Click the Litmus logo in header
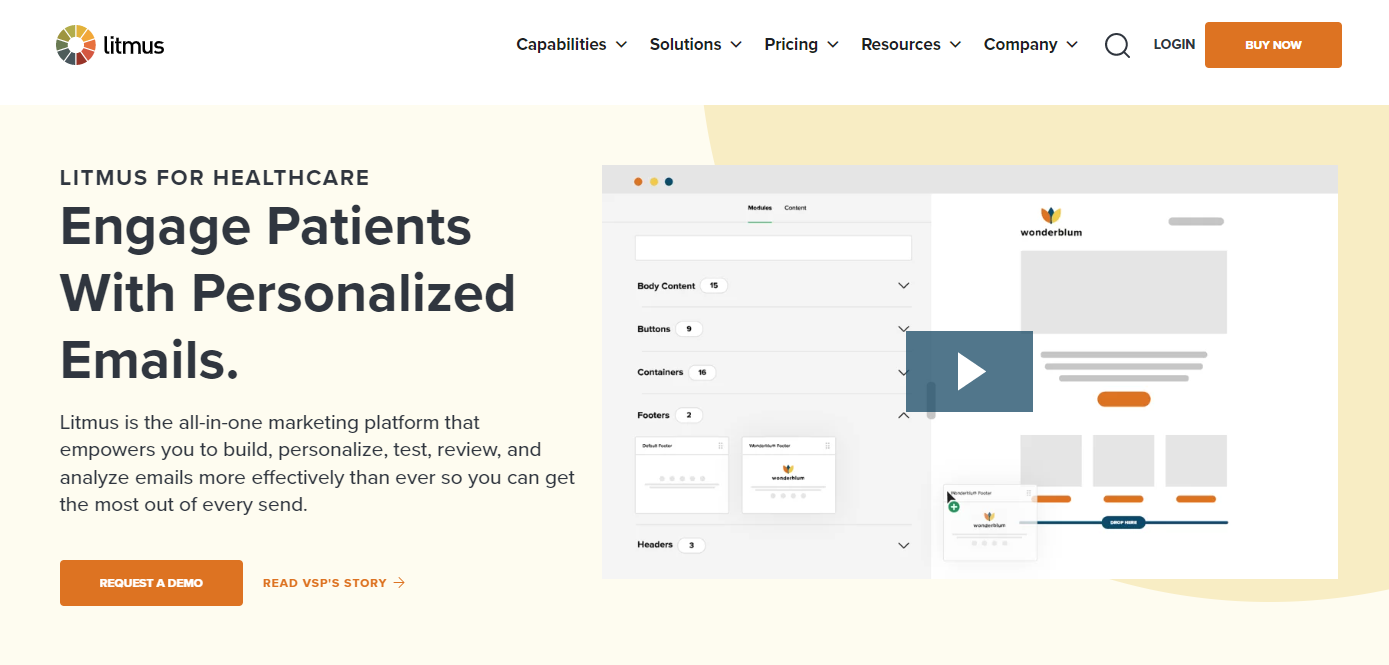The height and width of the screenshot is (665, 1389). [110, 45]
